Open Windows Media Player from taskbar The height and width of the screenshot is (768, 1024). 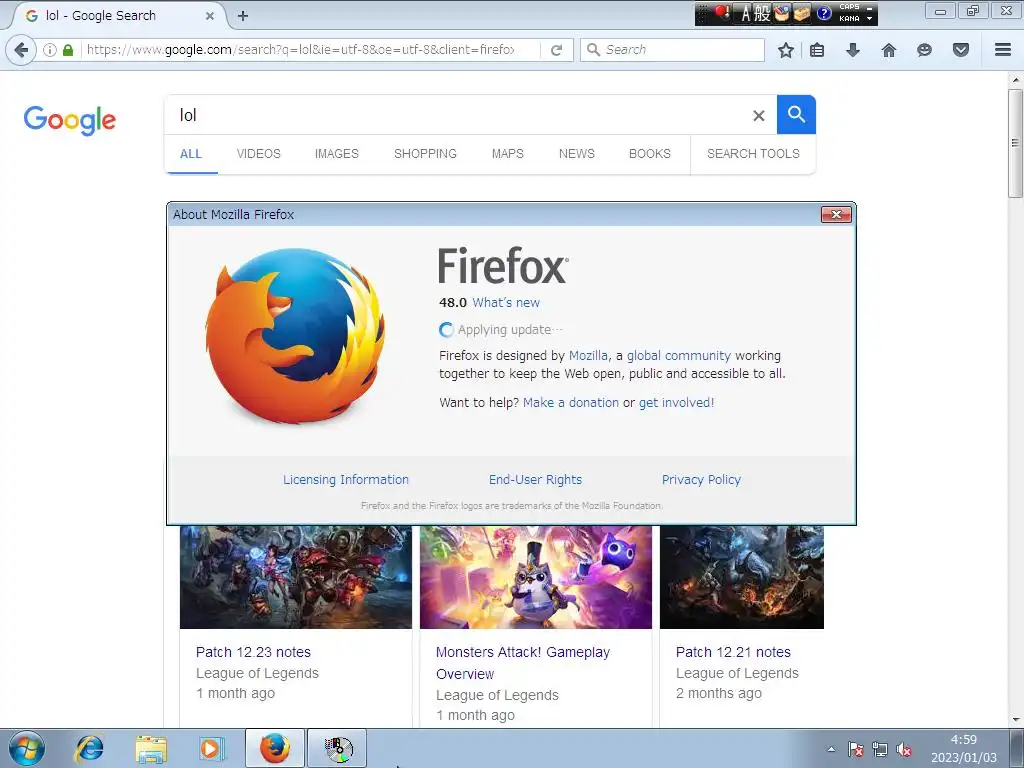tap(212, 749)
